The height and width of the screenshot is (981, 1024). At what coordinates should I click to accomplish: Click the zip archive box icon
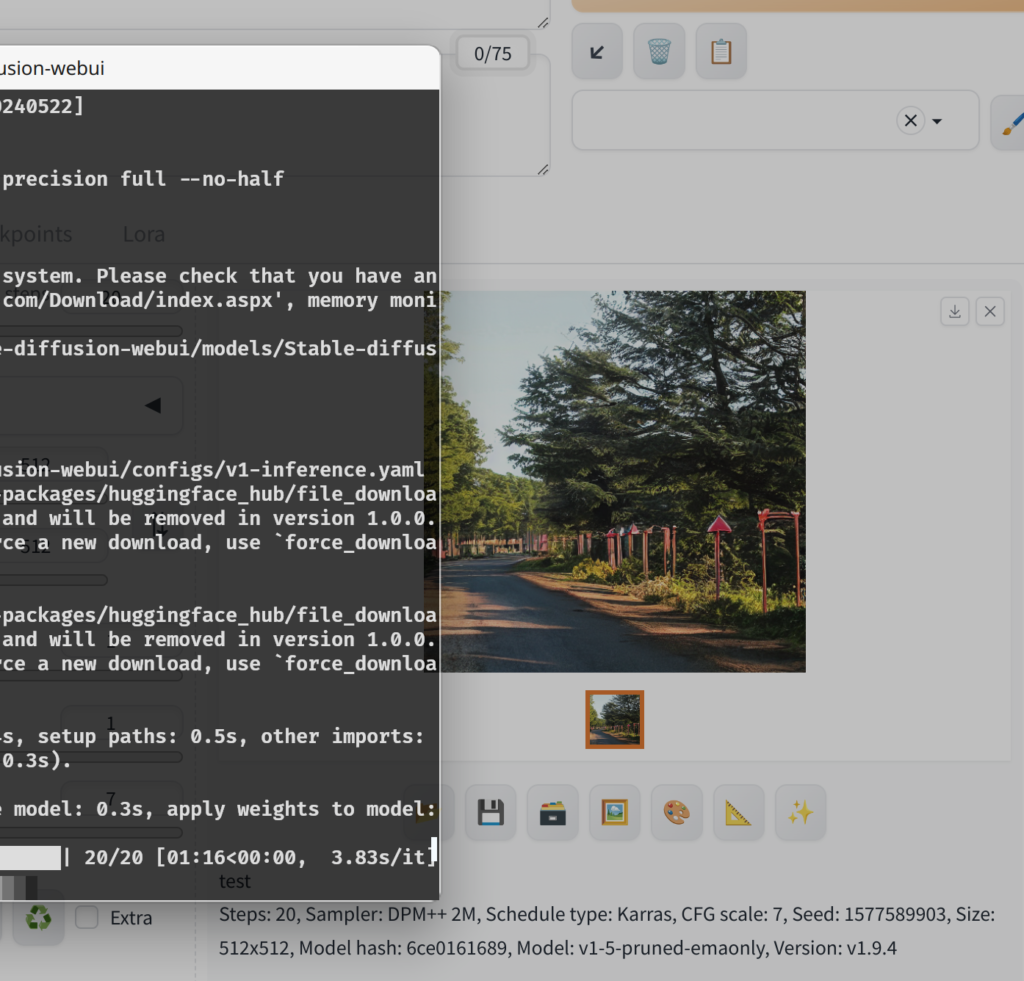552,812
